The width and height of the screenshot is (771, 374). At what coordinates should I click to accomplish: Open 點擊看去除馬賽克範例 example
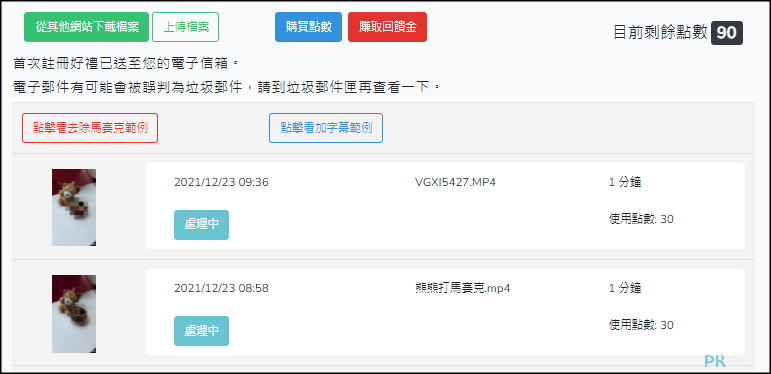90,128
